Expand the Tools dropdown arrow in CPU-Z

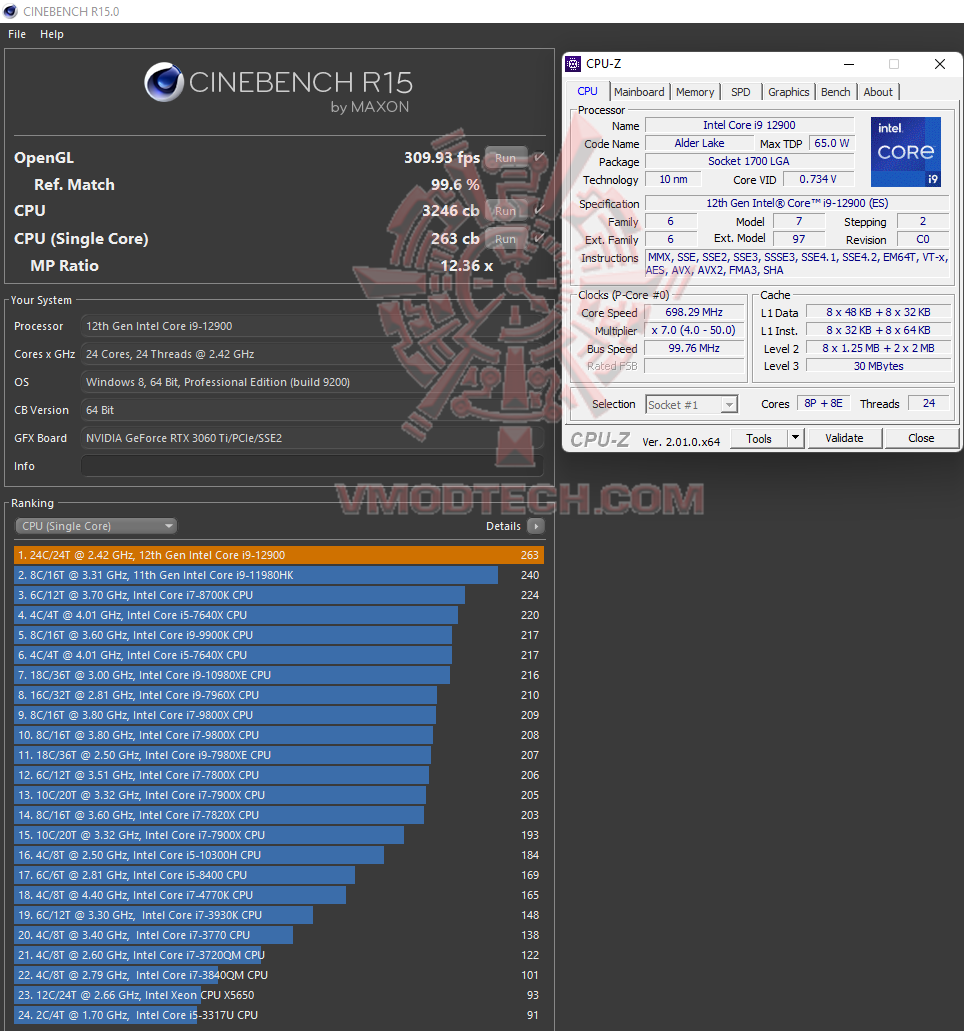point(795,438)
